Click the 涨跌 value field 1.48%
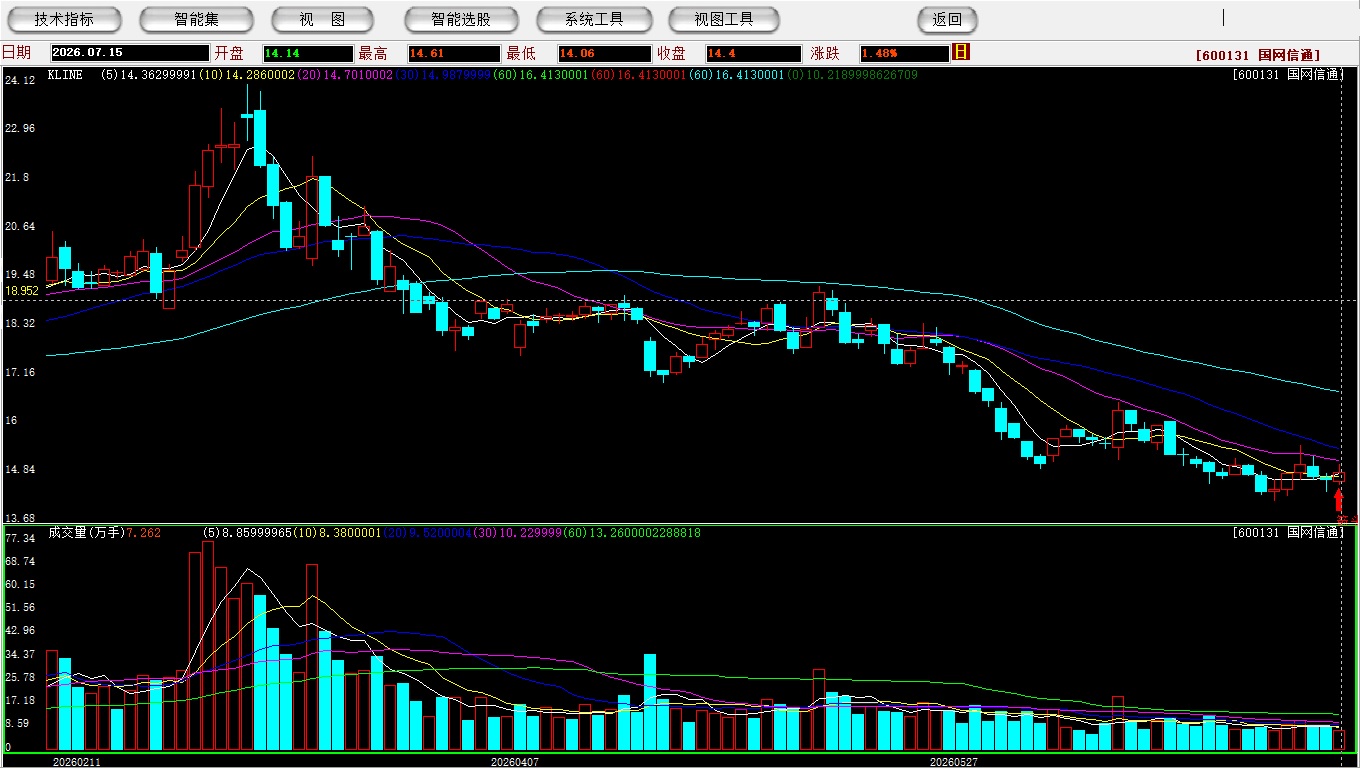 [x=904, y=53]
